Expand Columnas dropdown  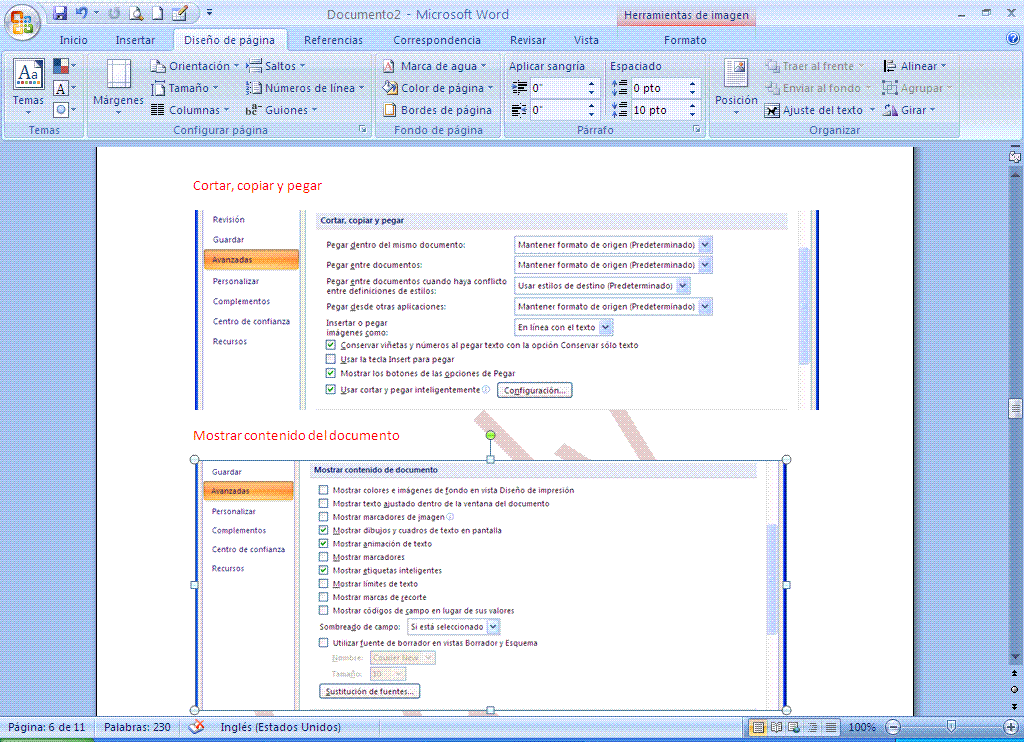(190, 110)
